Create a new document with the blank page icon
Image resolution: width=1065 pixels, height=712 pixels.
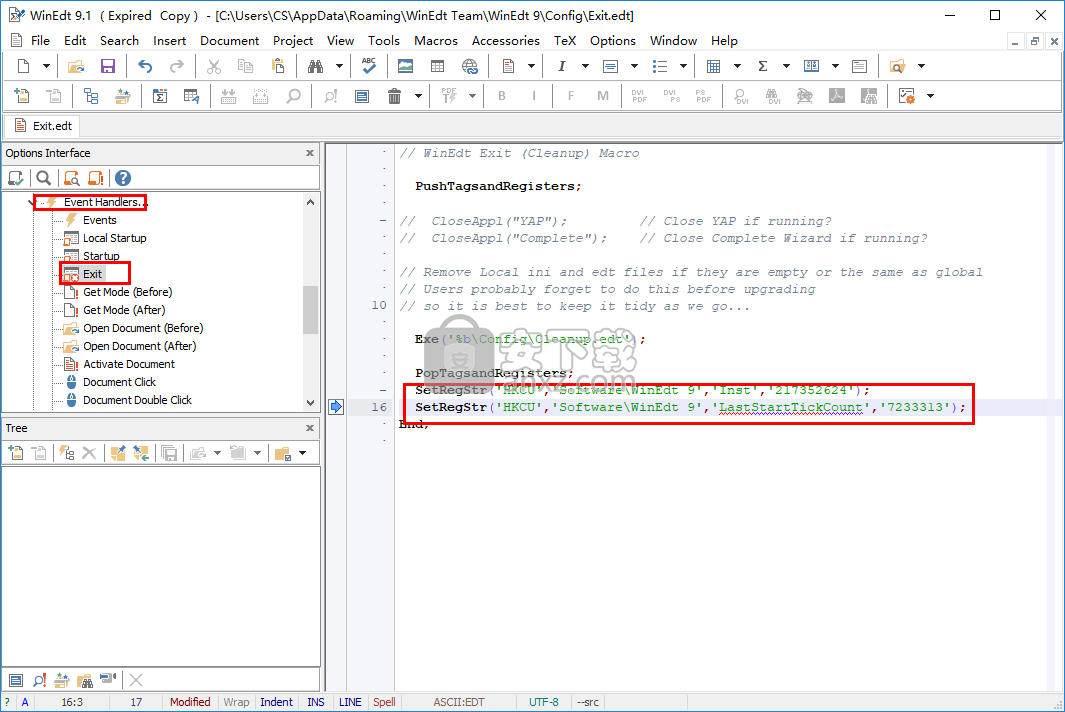(24, 66)
